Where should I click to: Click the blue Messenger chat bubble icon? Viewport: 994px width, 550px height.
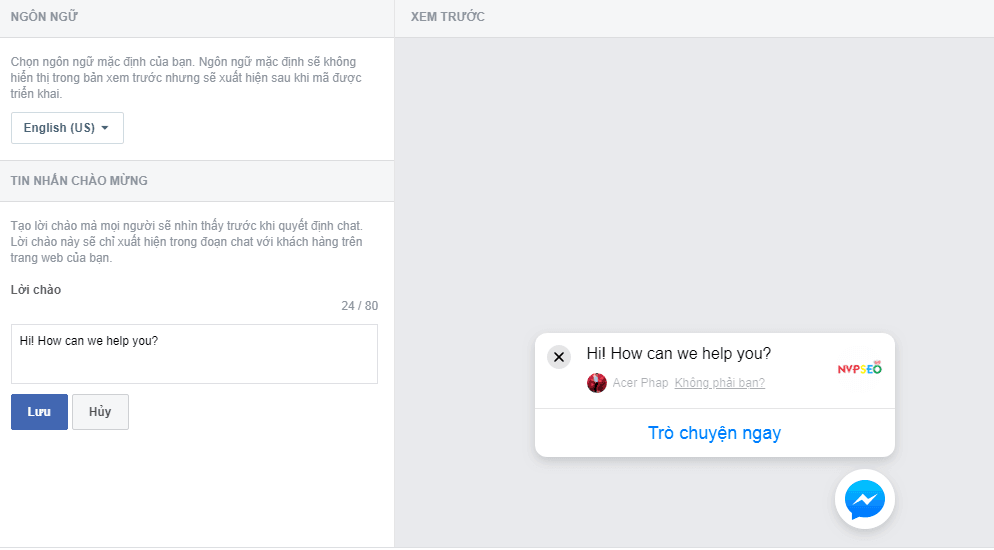point(864,499)
